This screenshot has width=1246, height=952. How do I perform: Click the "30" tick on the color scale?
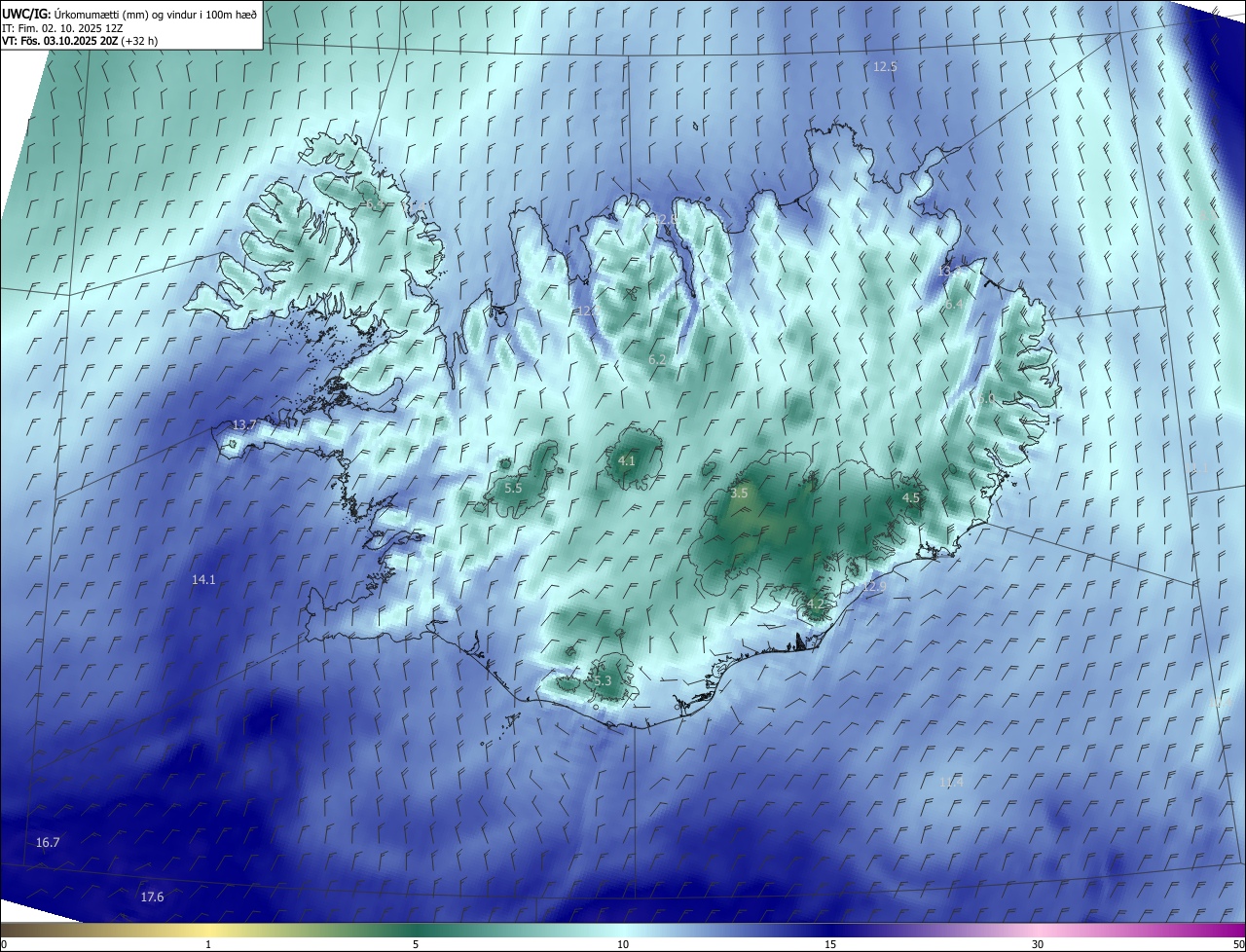(1038, 944)
